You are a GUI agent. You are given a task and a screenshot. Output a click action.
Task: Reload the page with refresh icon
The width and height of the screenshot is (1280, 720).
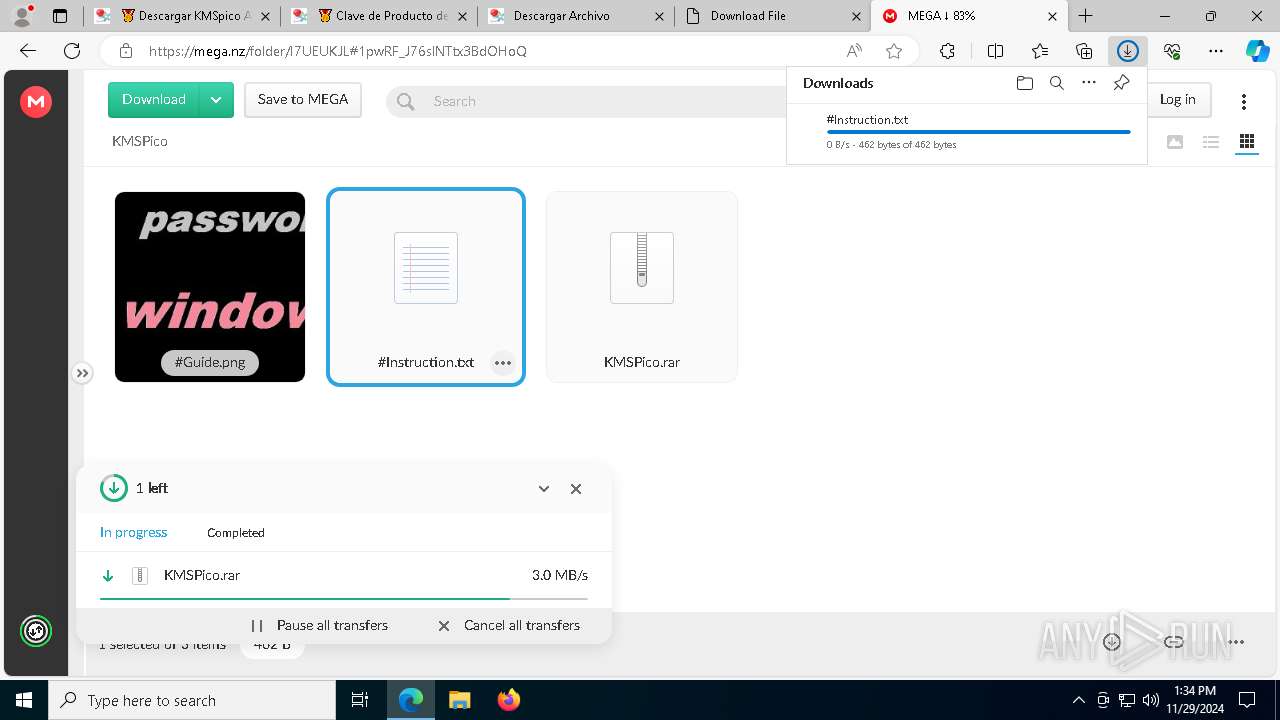(x=72, y=51)
